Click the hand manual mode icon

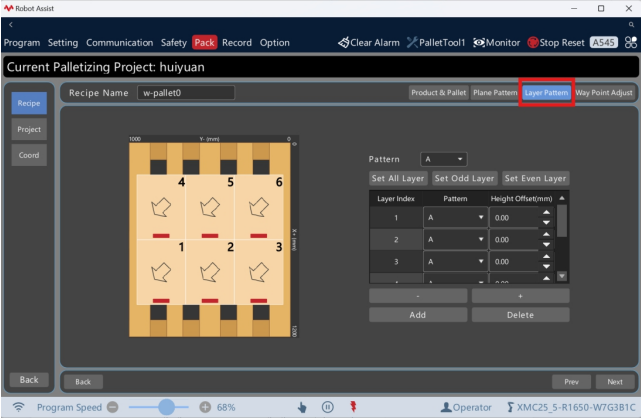click(x=302, y=407)
